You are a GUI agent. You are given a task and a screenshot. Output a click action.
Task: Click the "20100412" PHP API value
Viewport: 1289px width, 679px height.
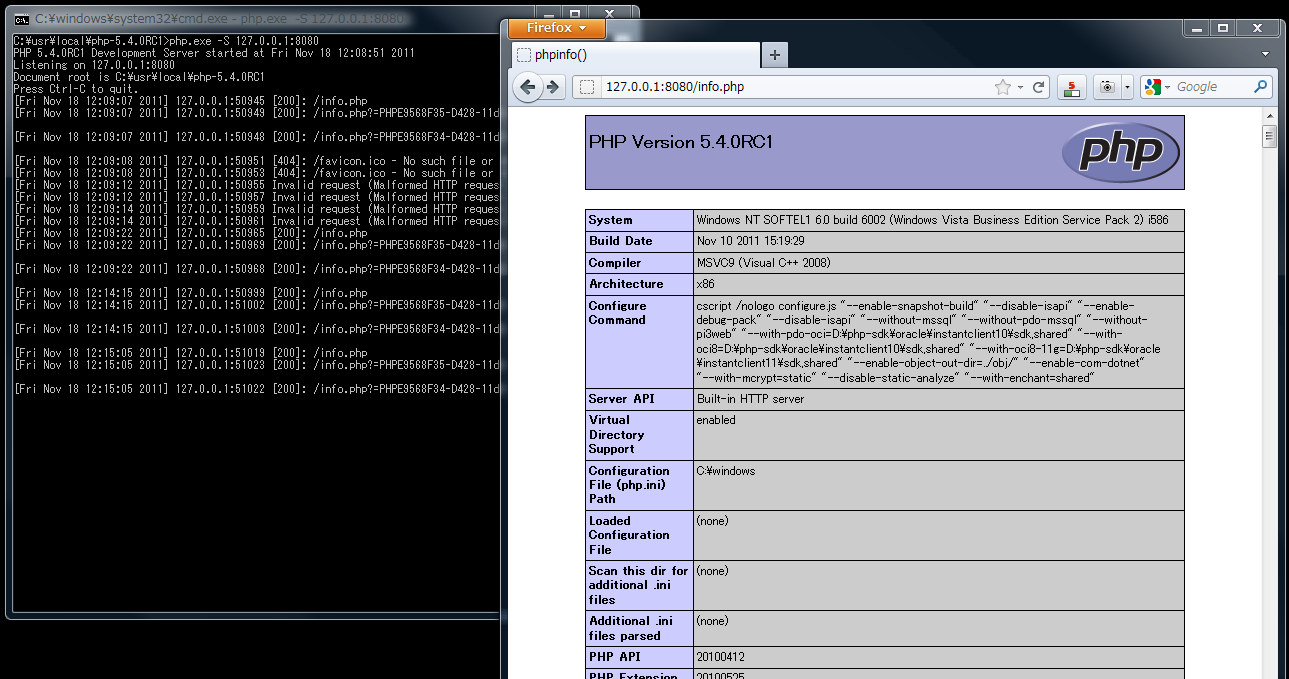721,657
